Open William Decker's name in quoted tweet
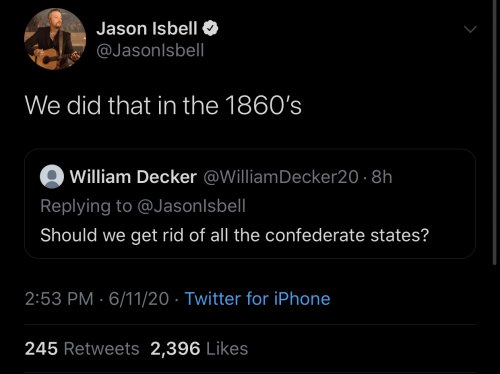 click(133, 177)
